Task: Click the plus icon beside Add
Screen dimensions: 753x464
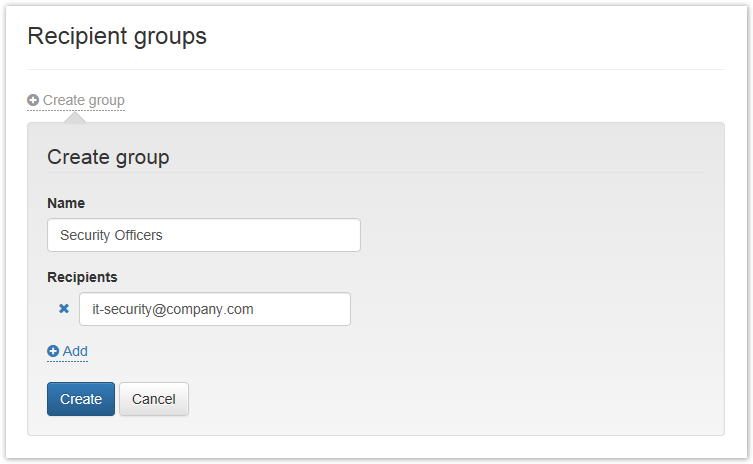Action: point(53,351)
